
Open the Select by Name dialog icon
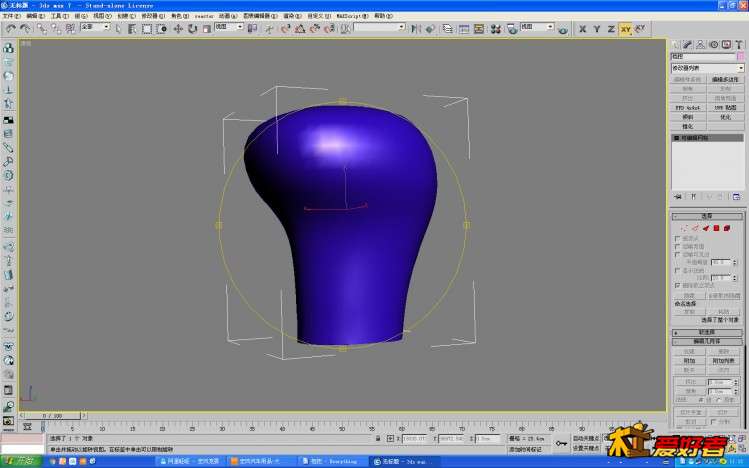[132, 29]
